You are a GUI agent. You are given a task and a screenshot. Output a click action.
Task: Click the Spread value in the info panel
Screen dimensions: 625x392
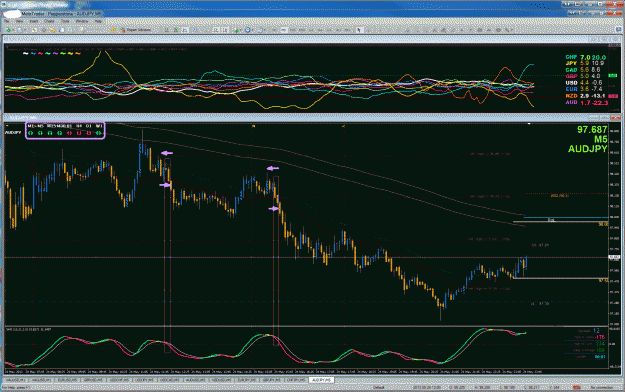(x=596, y=331)
